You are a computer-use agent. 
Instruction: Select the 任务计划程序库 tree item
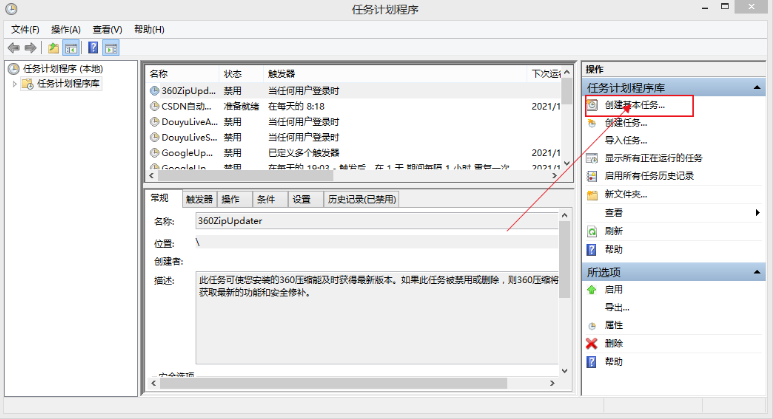(69, 84)
